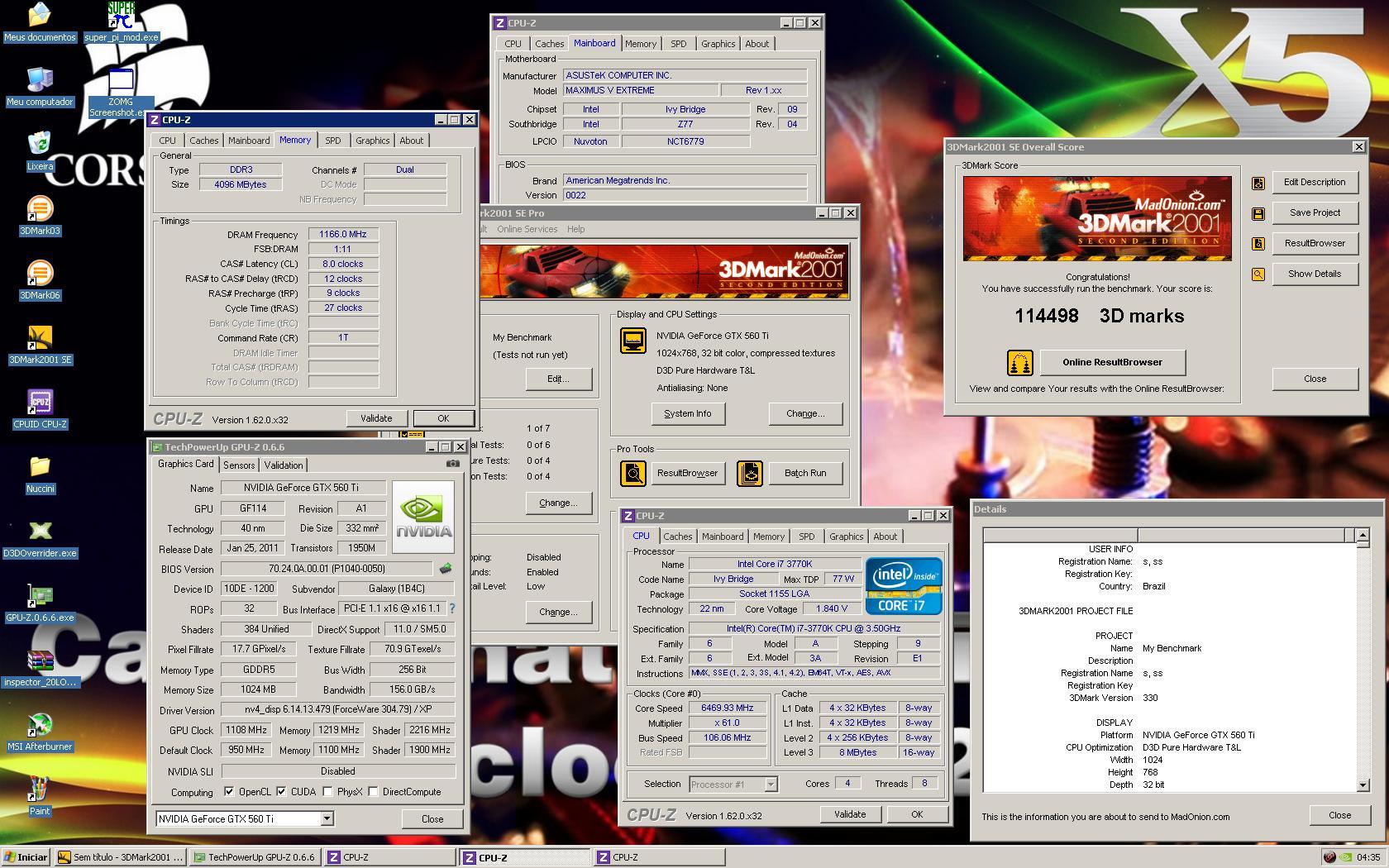Switch to Validation tab in GPU-Z

(x=284, y=465)
